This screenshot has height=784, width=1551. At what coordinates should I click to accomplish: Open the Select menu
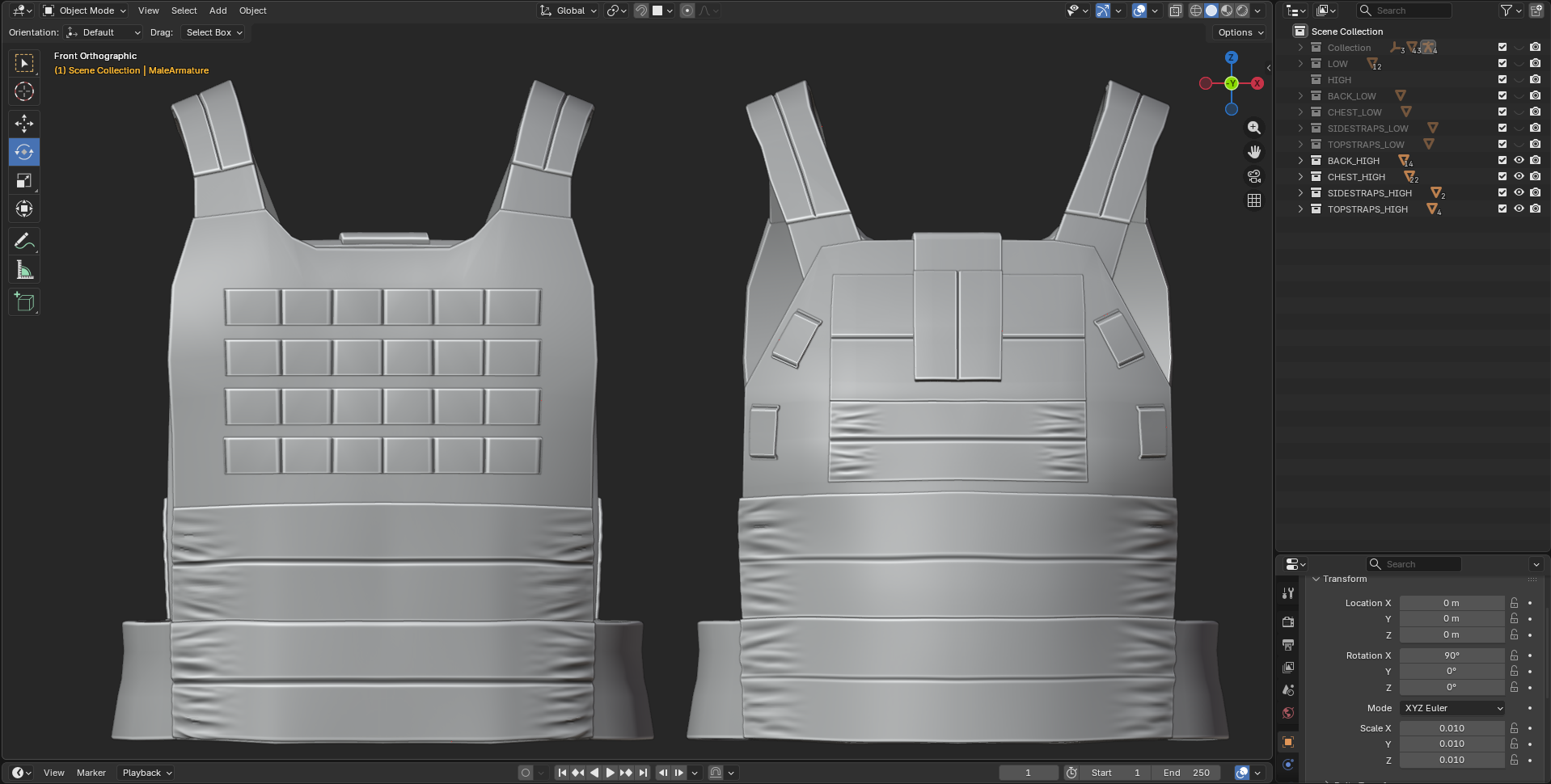pyautogui.click(x=184, y=11)
